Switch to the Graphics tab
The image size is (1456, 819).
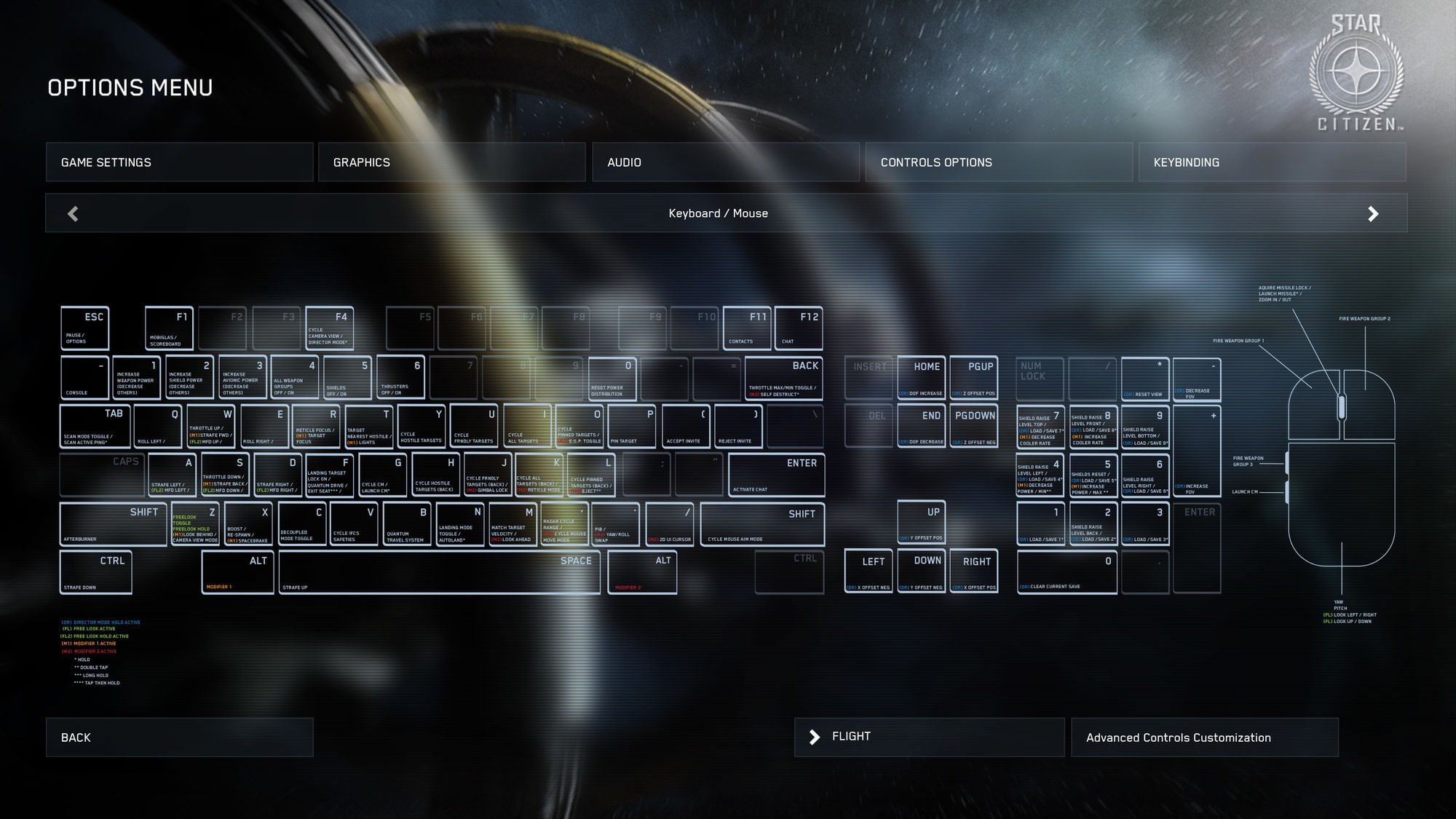pos(451,162)
